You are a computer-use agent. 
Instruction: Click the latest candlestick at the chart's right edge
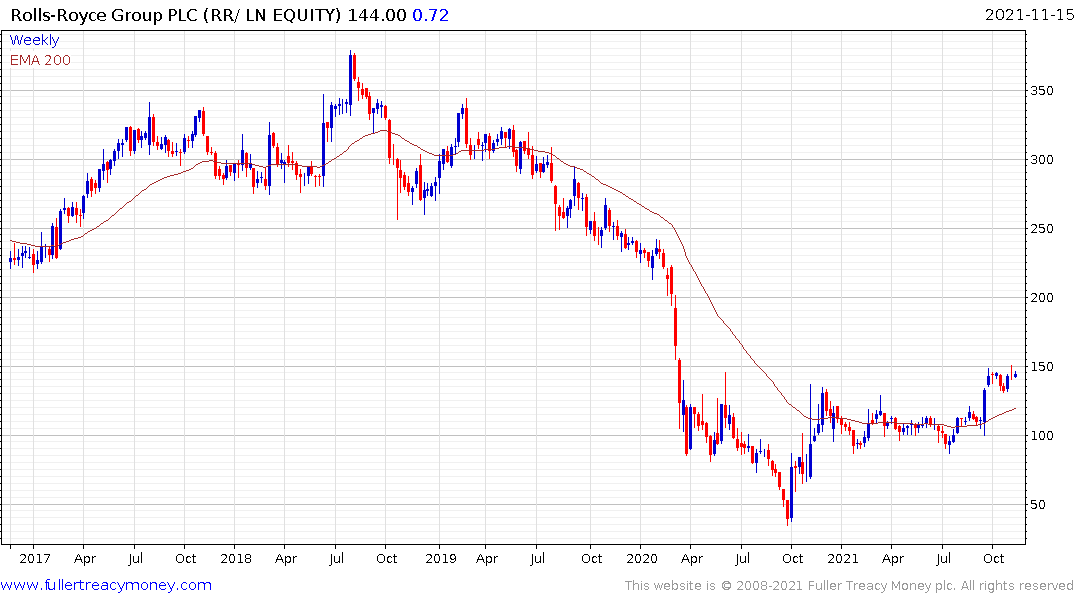click(1015, 374)
